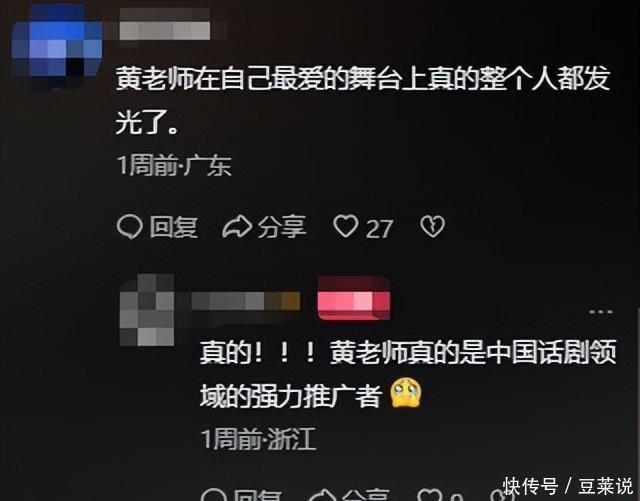Select the crying emoji in the reply

406,393
